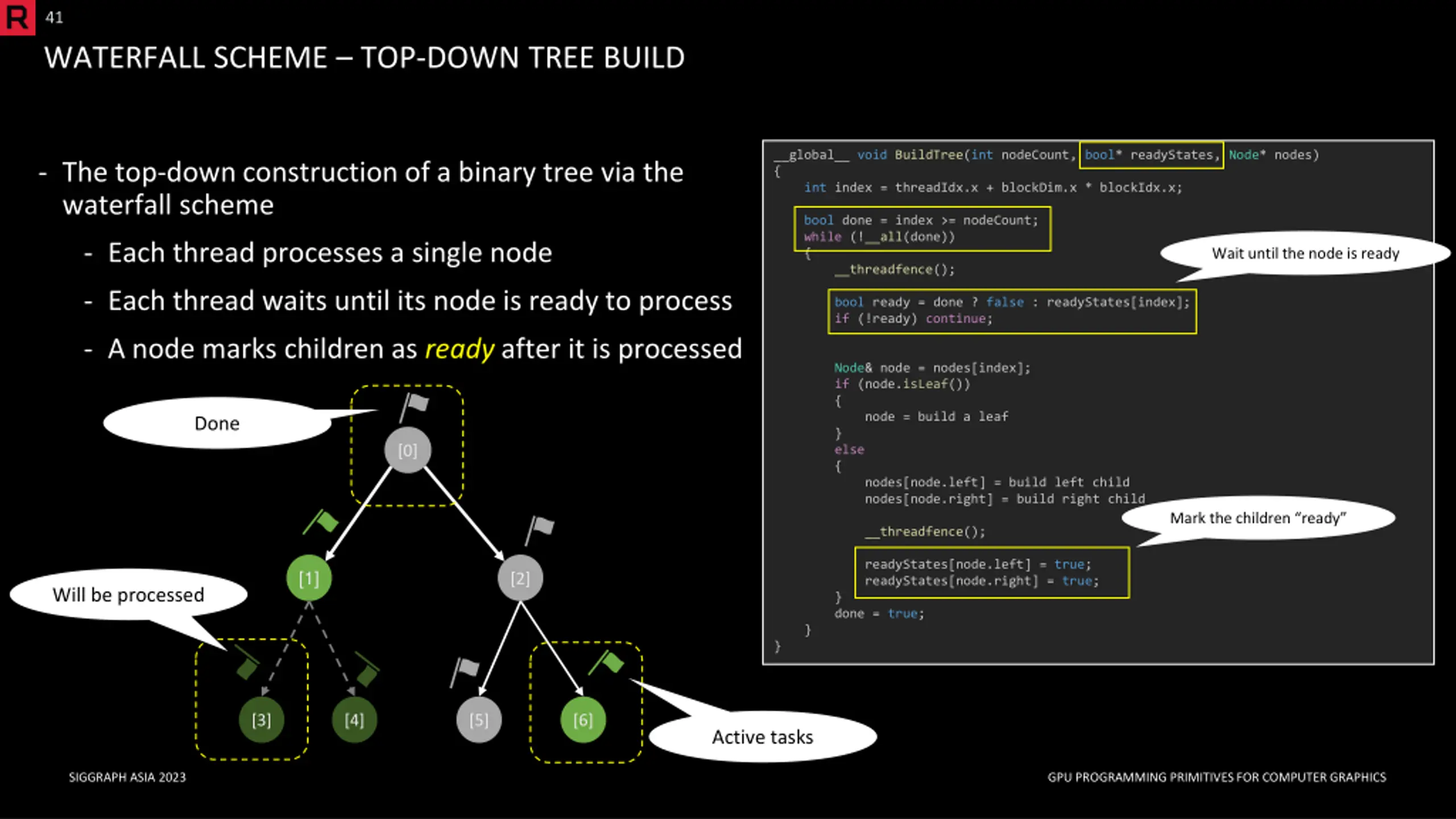This screenshot has width=1456, height=819.
Task: Click the "Will be processed" callout
Action: (129, 594)
